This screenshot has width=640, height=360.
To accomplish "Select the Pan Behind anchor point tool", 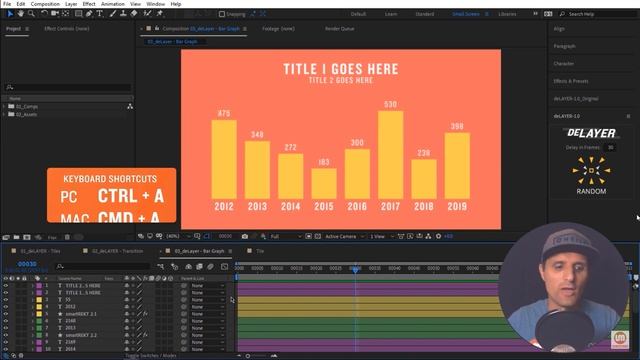I will [x=65, y=14].
